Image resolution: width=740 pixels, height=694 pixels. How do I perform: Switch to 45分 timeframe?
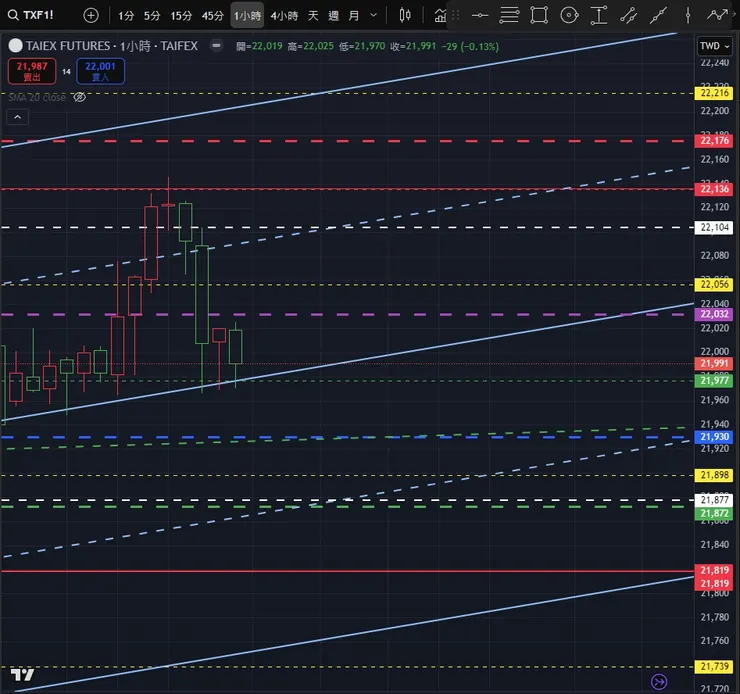(212, 16)
